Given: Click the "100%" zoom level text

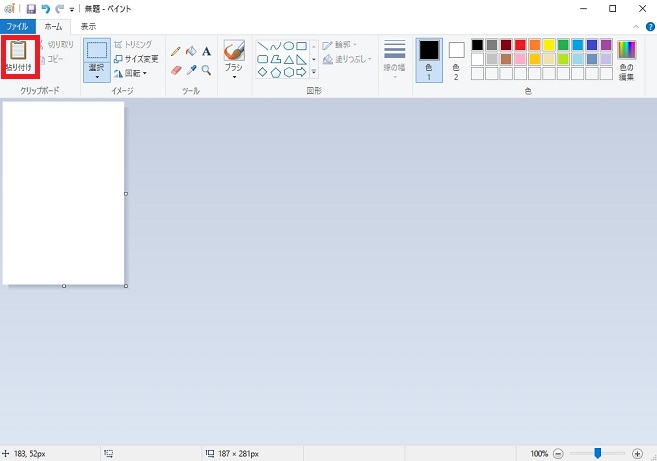Looking at the screenshot, I should tap(539, 453).
